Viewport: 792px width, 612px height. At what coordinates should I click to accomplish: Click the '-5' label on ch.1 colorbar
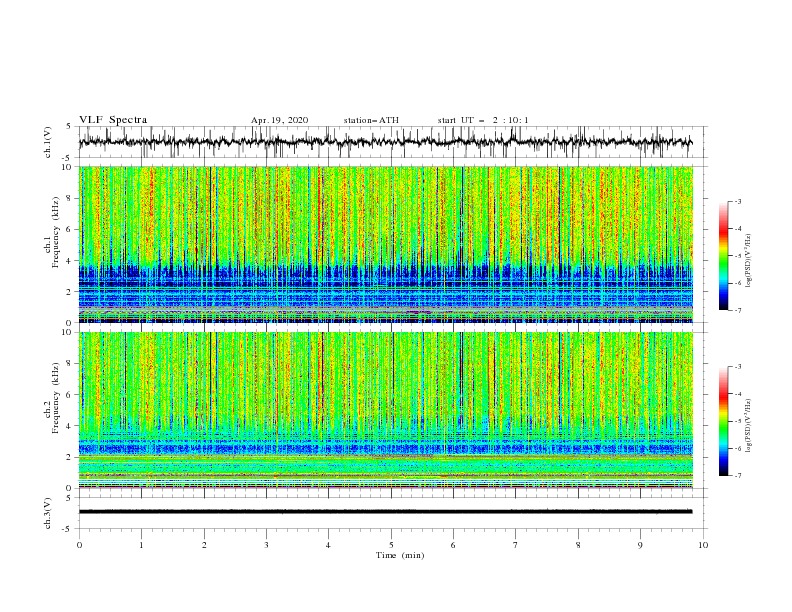tap(738, 256)
